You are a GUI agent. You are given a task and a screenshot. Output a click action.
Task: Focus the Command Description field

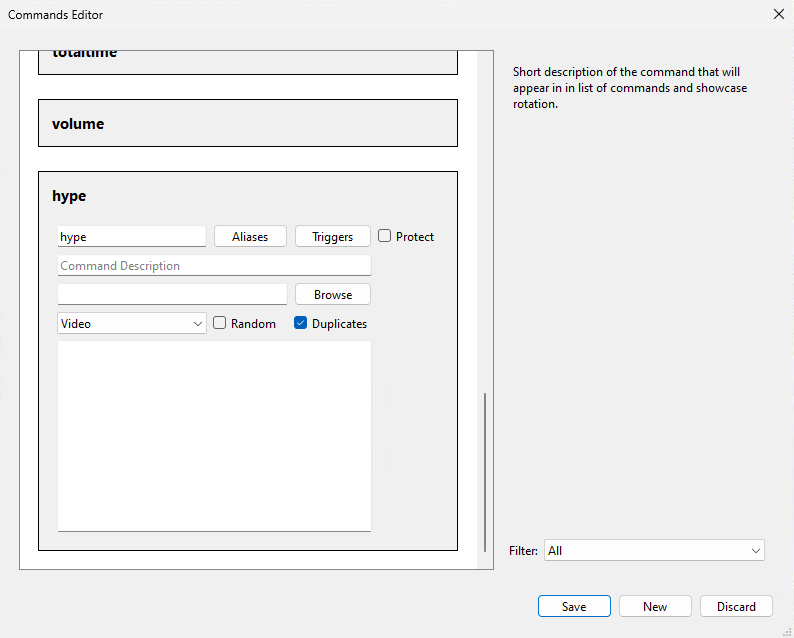click(214, 266)
